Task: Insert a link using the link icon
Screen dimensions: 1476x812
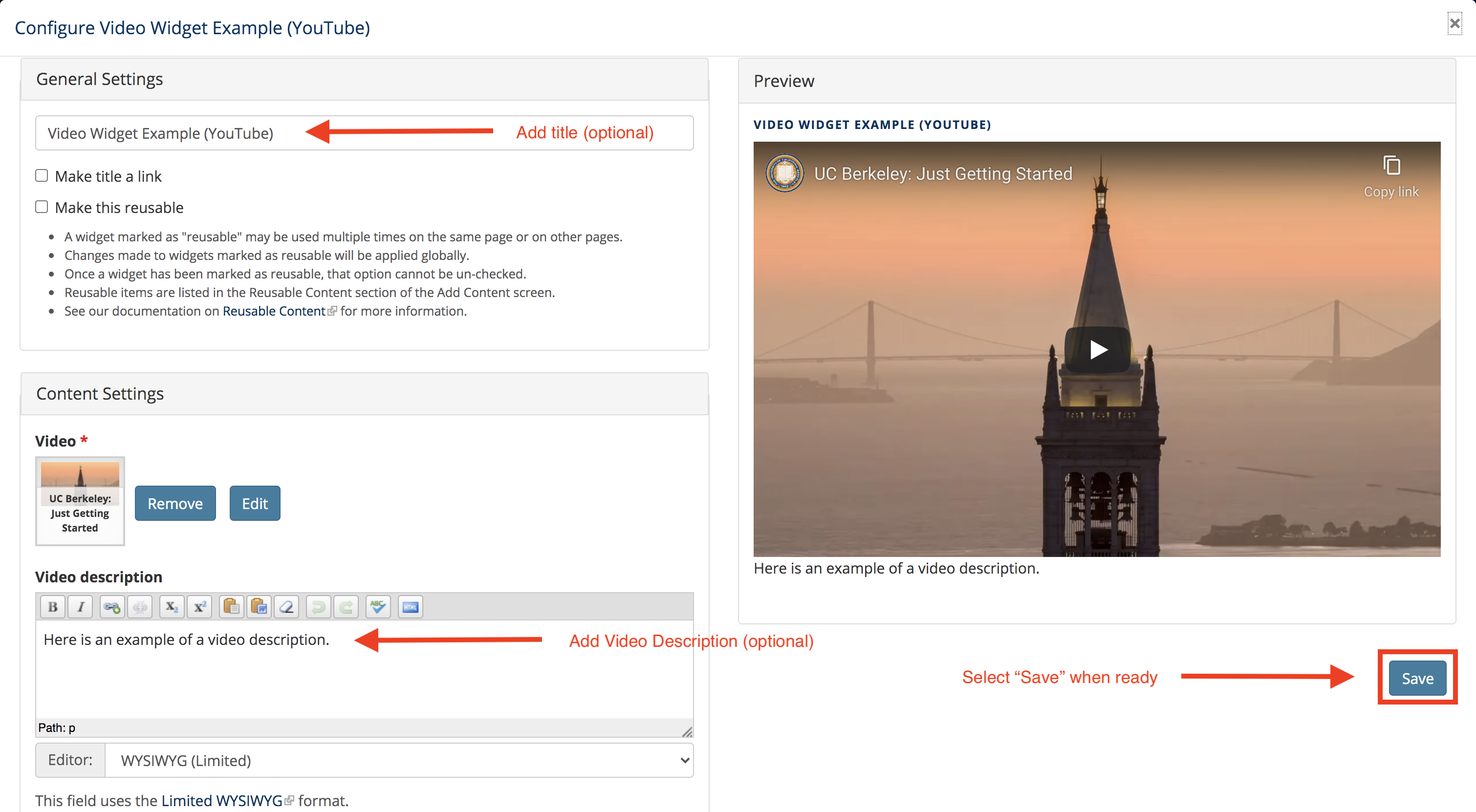Action: click(112, 606)
